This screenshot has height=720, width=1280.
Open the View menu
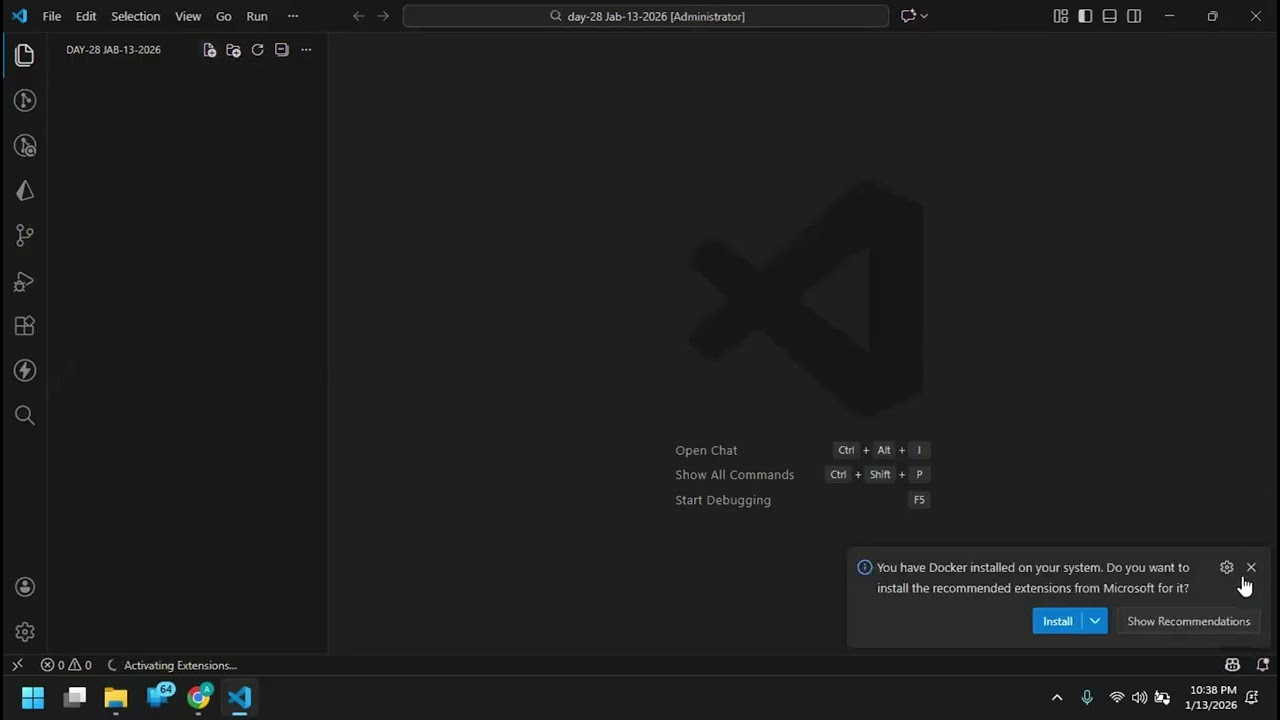[188, 16]
